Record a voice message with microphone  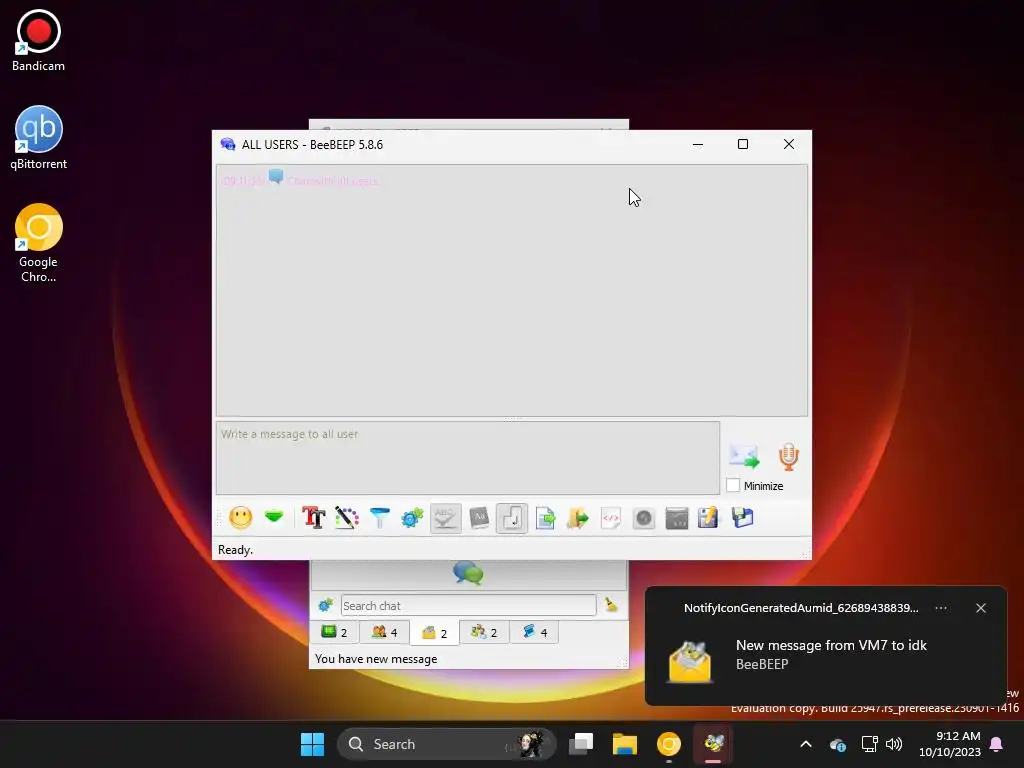(789, 456)
